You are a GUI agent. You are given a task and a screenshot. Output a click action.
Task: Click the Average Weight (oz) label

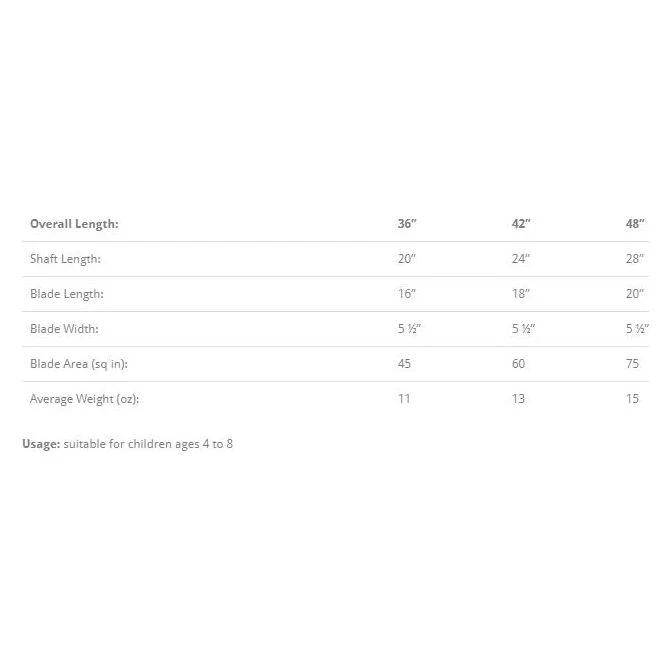click(84, 399)
